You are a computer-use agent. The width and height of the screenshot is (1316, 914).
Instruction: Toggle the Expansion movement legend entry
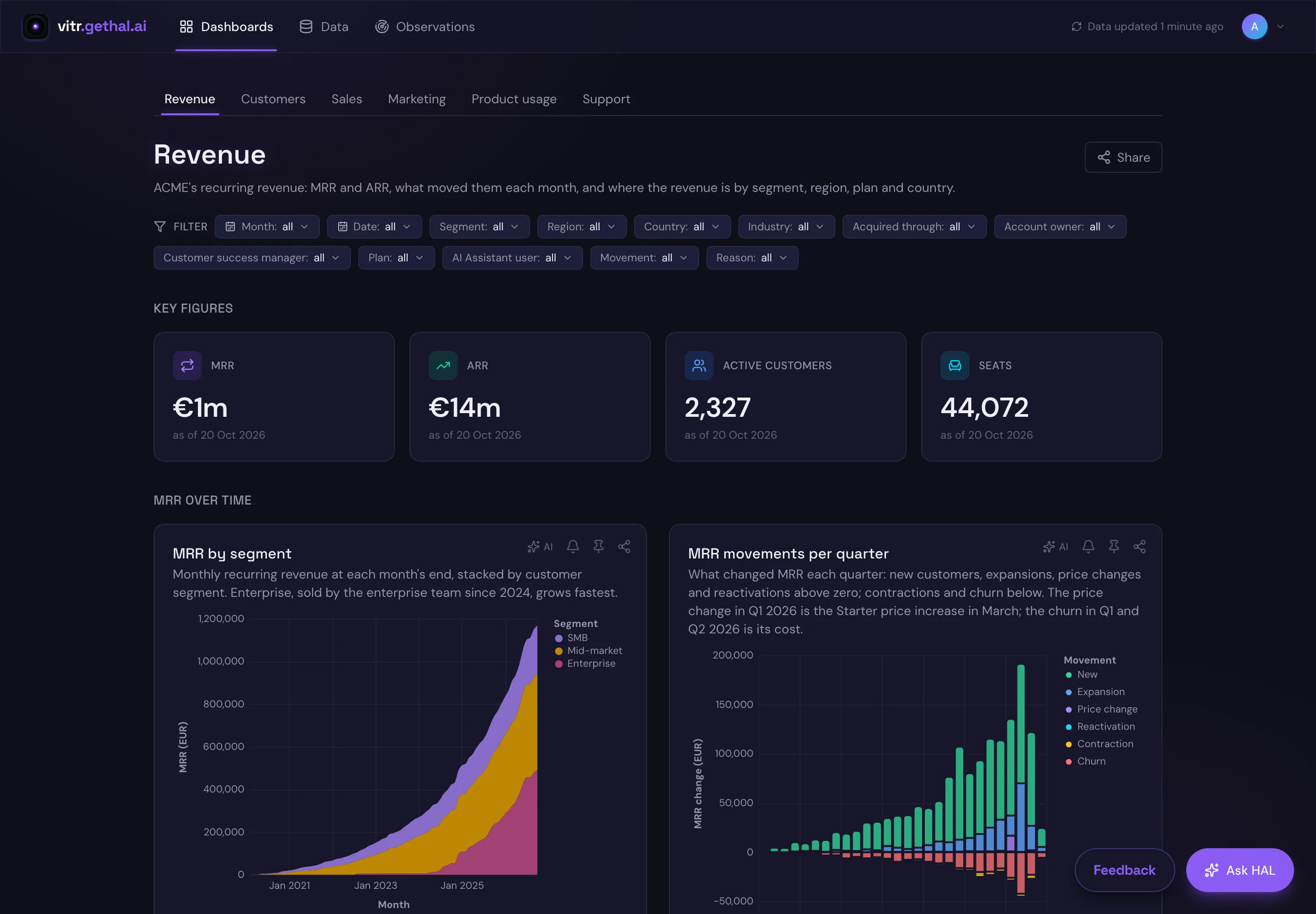1094,692
